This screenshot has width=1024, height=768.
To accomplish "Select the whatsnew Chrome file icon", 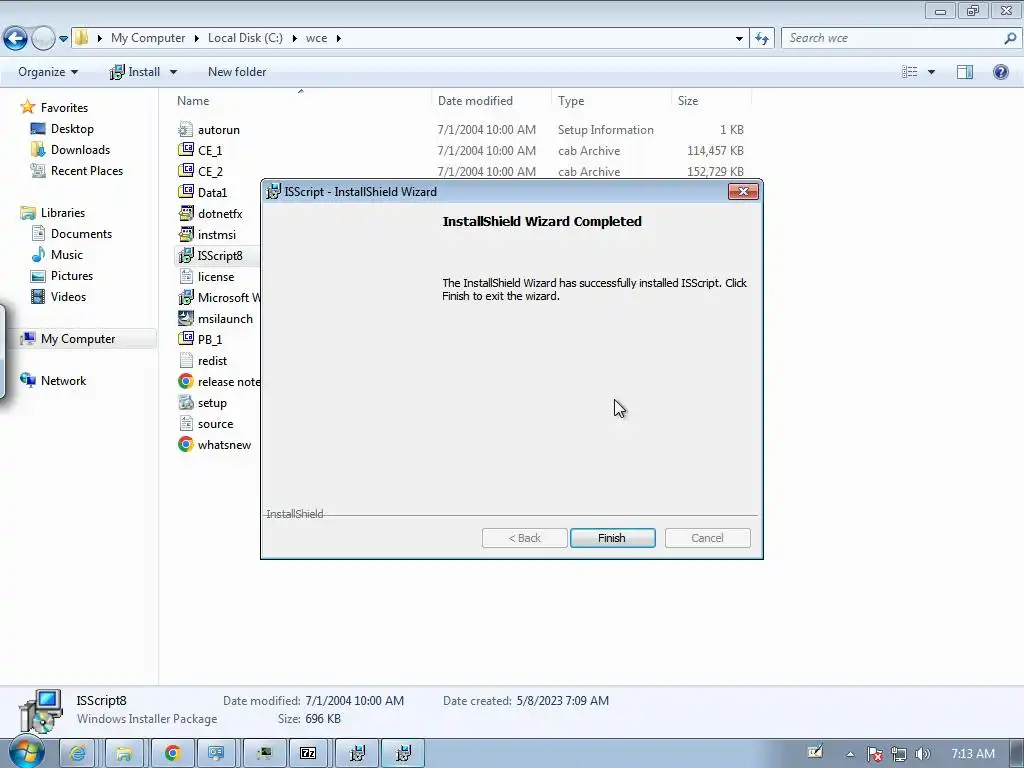I will (186, 444).
